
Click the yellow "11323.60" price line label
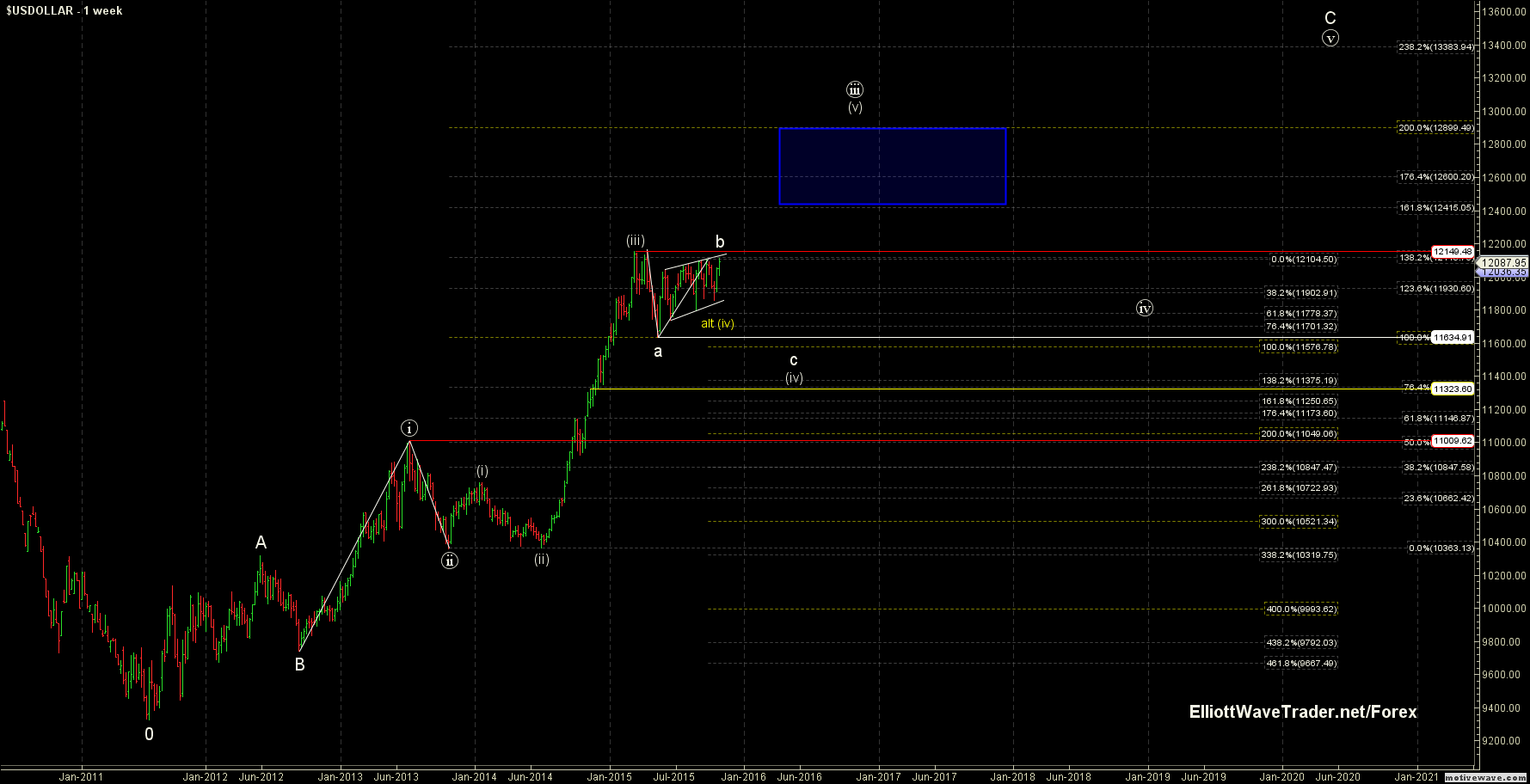click(1453, 389)
